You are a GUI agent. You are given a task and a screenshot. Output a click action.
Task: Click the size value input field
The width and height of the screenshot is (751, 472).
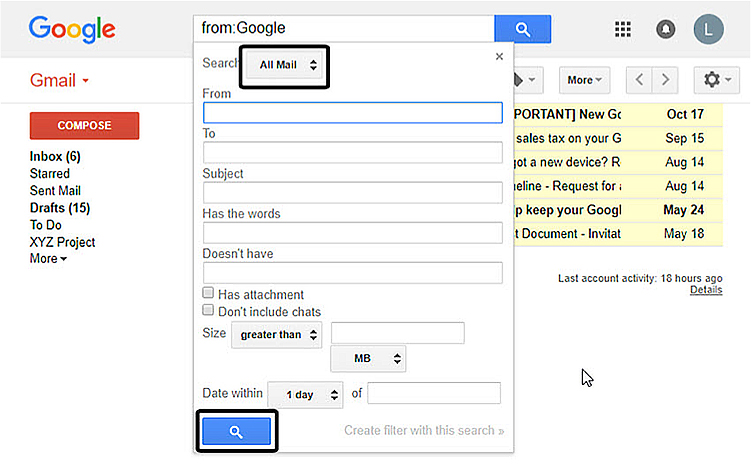pos(398,333)
